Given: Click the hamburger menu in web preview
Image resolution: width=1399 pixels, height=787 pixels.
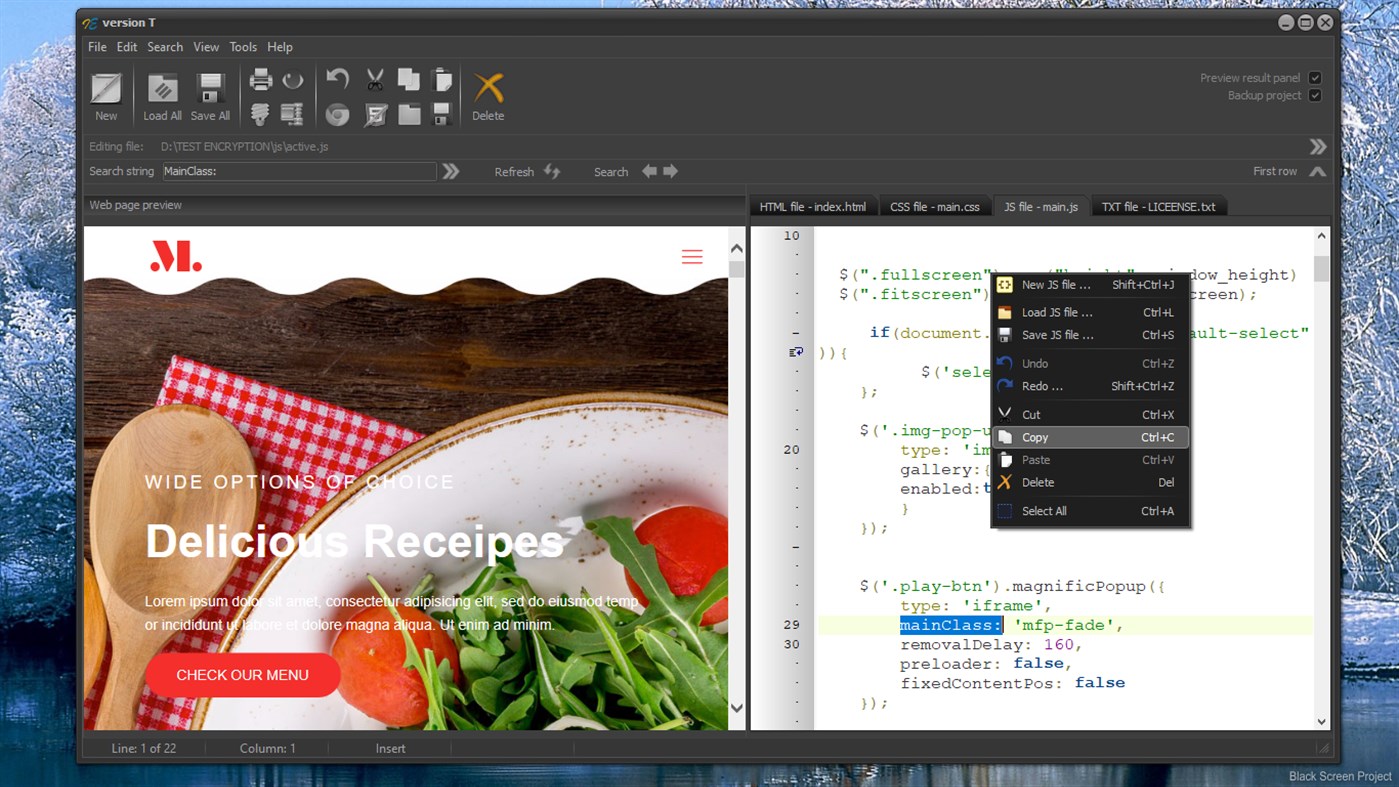Looking at the screenshot, I should 692,258.
